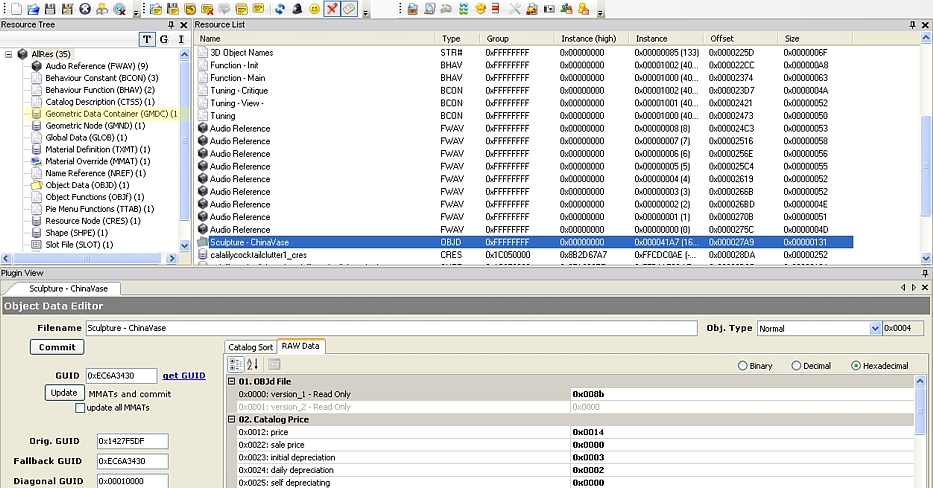933x488 pixels.
Task: Switch property grid to categorized view
Action: tap(237, 364)
